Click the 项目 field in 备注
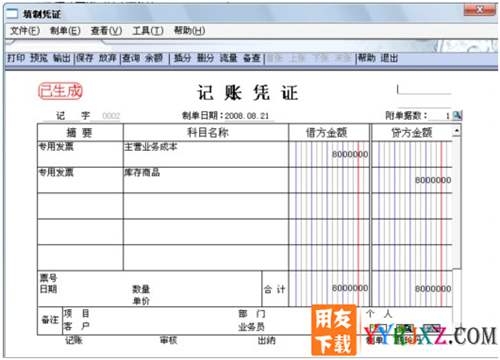Viewport: 500px width, 360px height. click(x=77, y=314)
